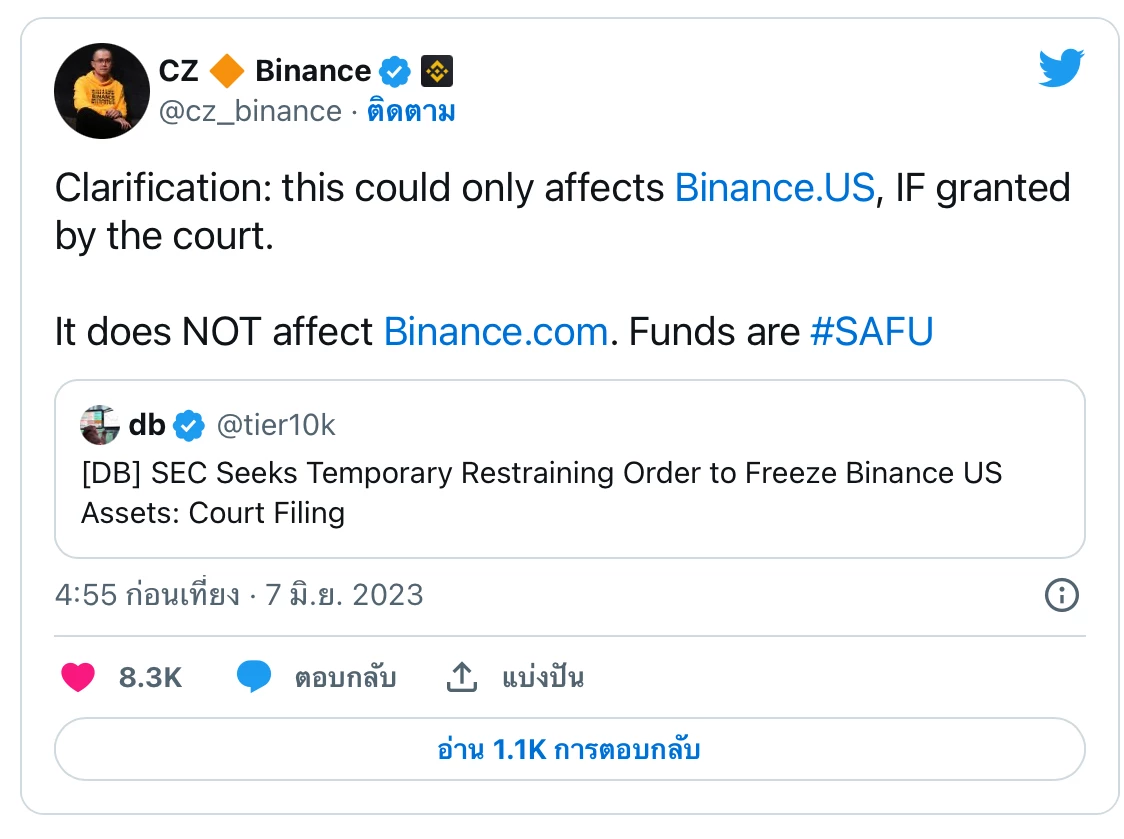Click the 8.3K likes count

pos(152,677)
